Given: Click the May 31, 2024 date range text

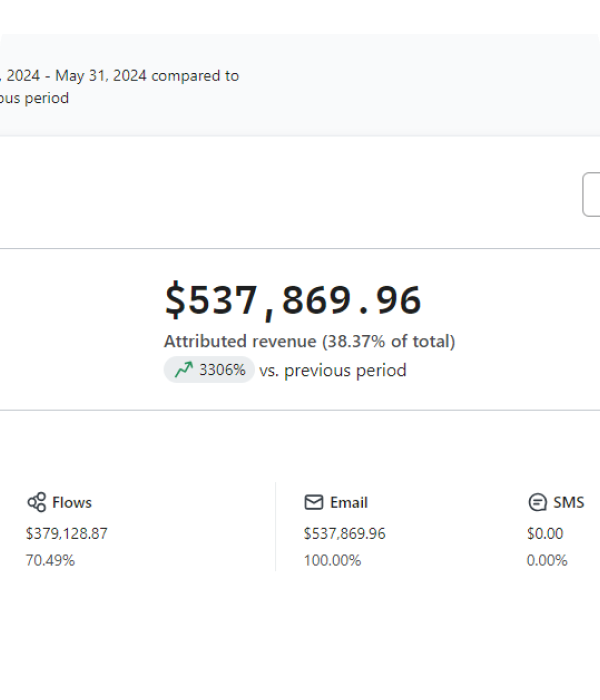Looking at the screenshot, I should click(x=101, y=76).
